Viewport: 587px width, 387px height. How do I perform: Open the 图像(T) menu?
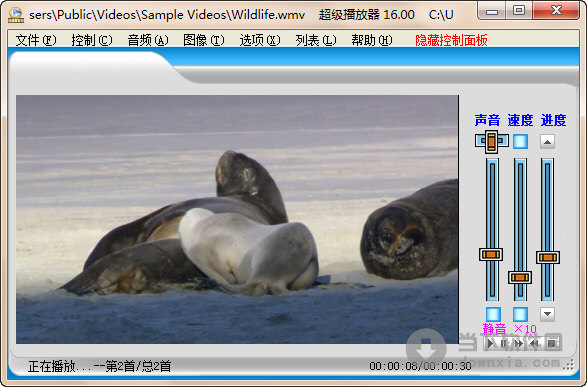click(x=204, y=40)
